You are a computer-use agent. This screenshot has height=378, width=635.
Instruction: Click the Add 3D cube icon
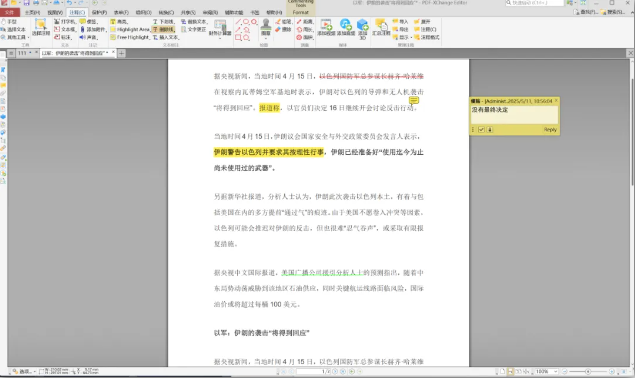pos(362,28)
